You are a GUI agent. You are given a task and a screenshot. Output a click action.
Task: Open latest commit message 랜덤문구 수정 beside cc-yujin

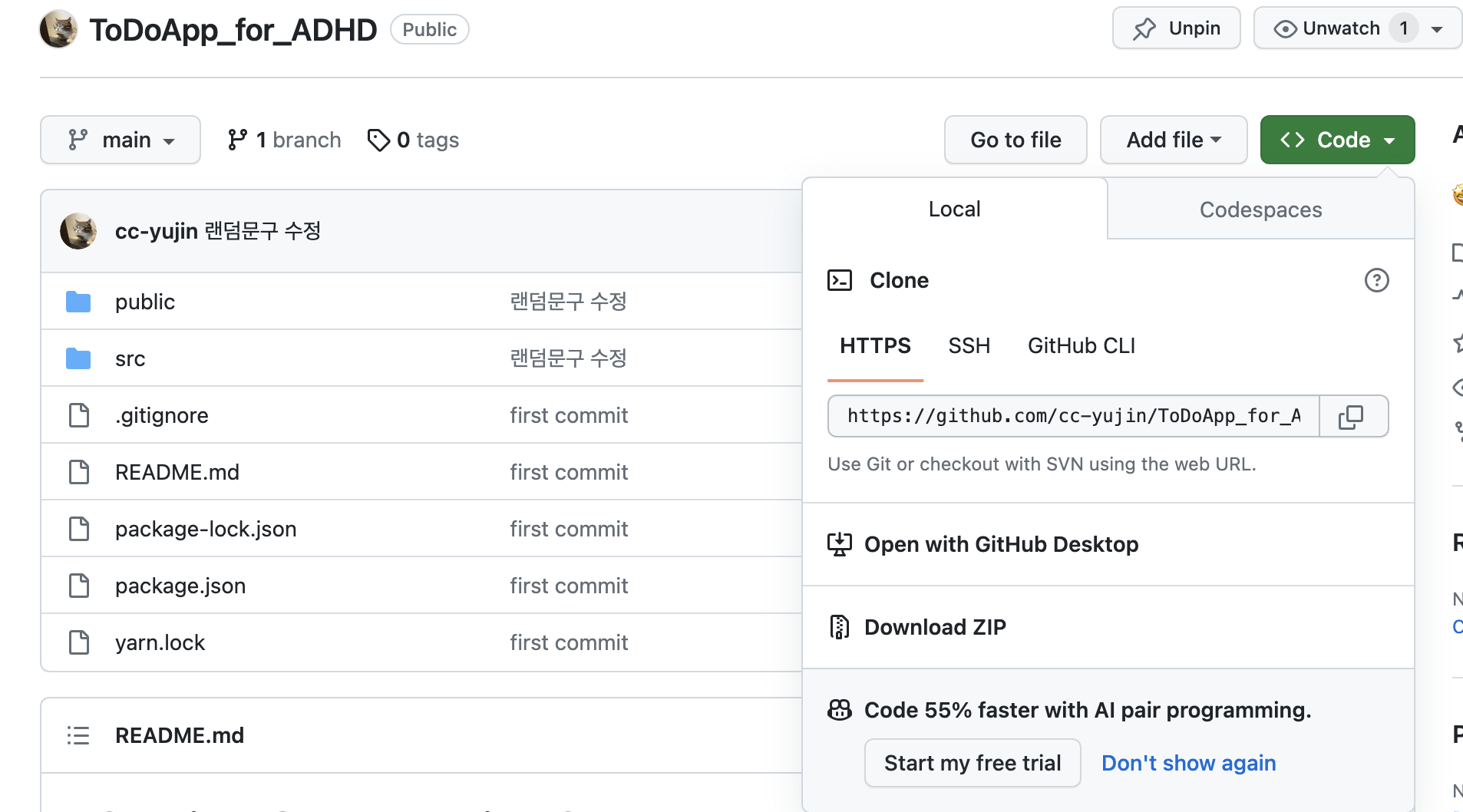(263, 231)
